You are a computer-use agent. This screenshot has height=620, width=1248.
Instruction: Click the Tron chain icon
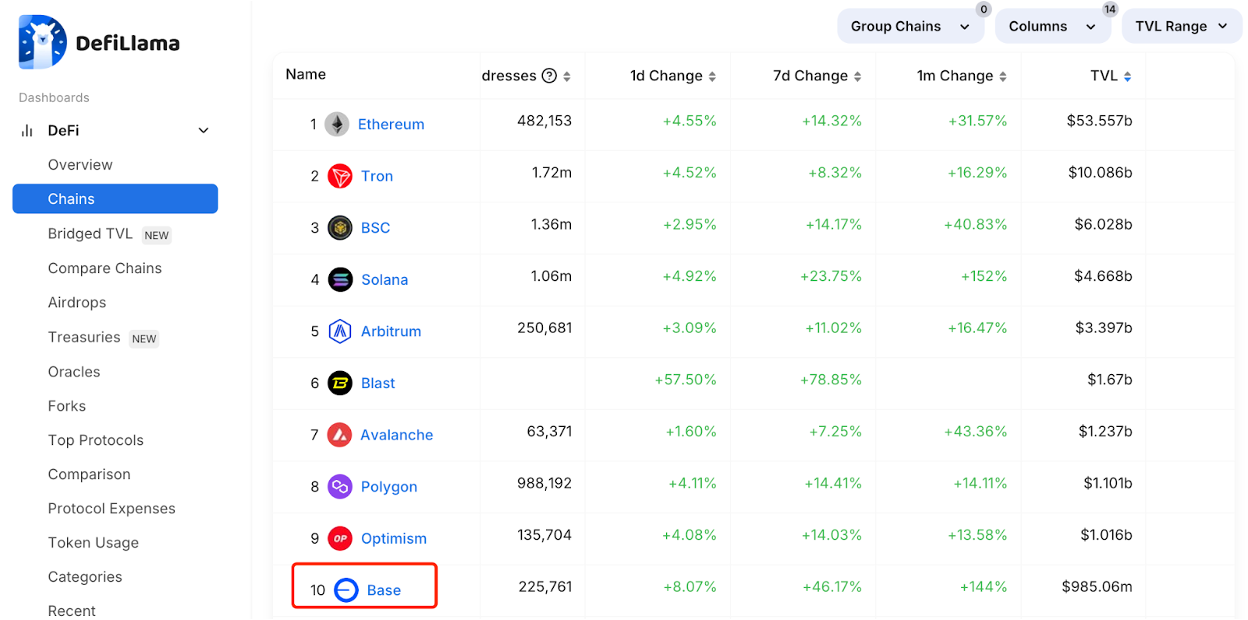tap(340, 176)
